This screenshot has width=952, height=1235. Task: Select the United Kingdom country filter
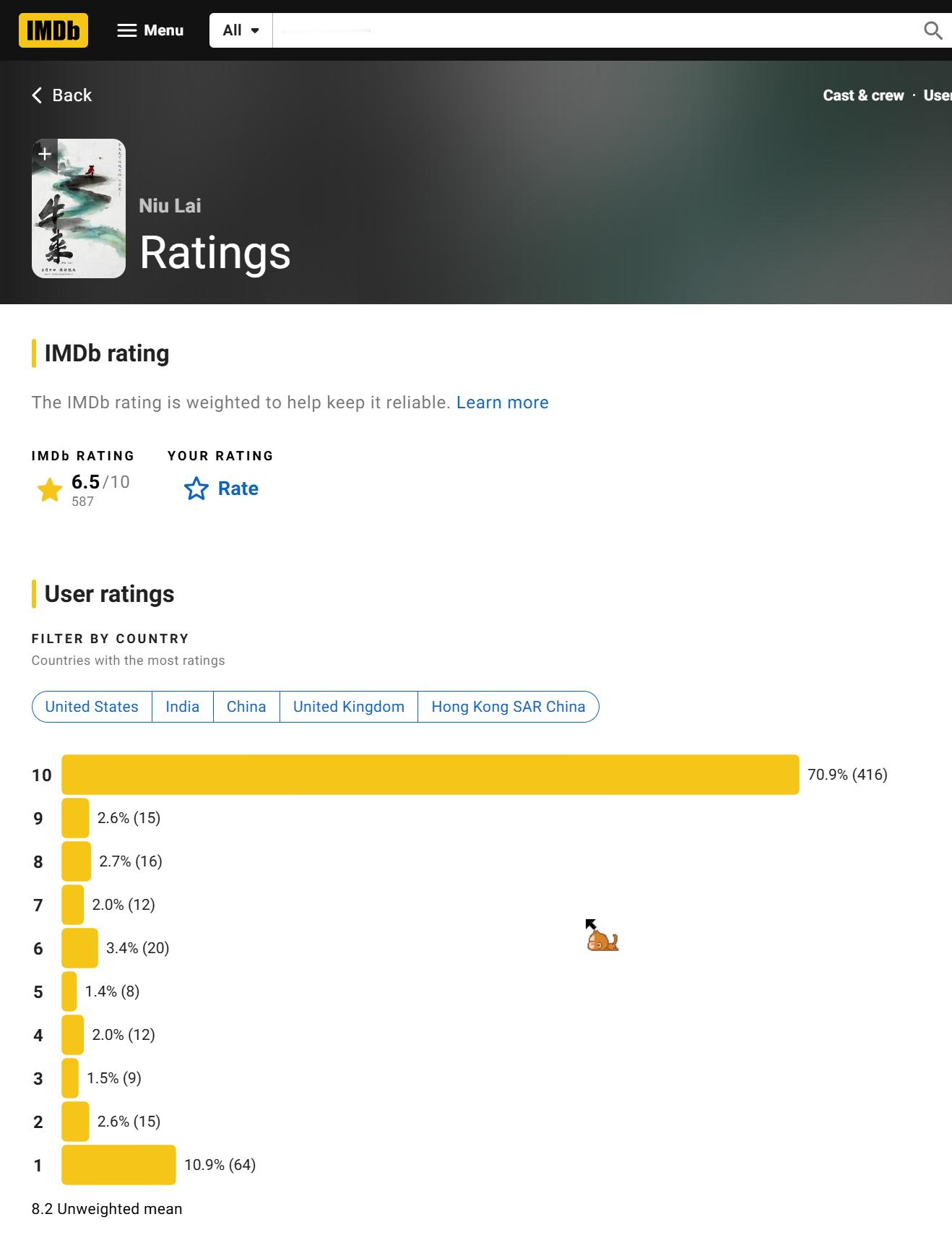click(349, 707)
